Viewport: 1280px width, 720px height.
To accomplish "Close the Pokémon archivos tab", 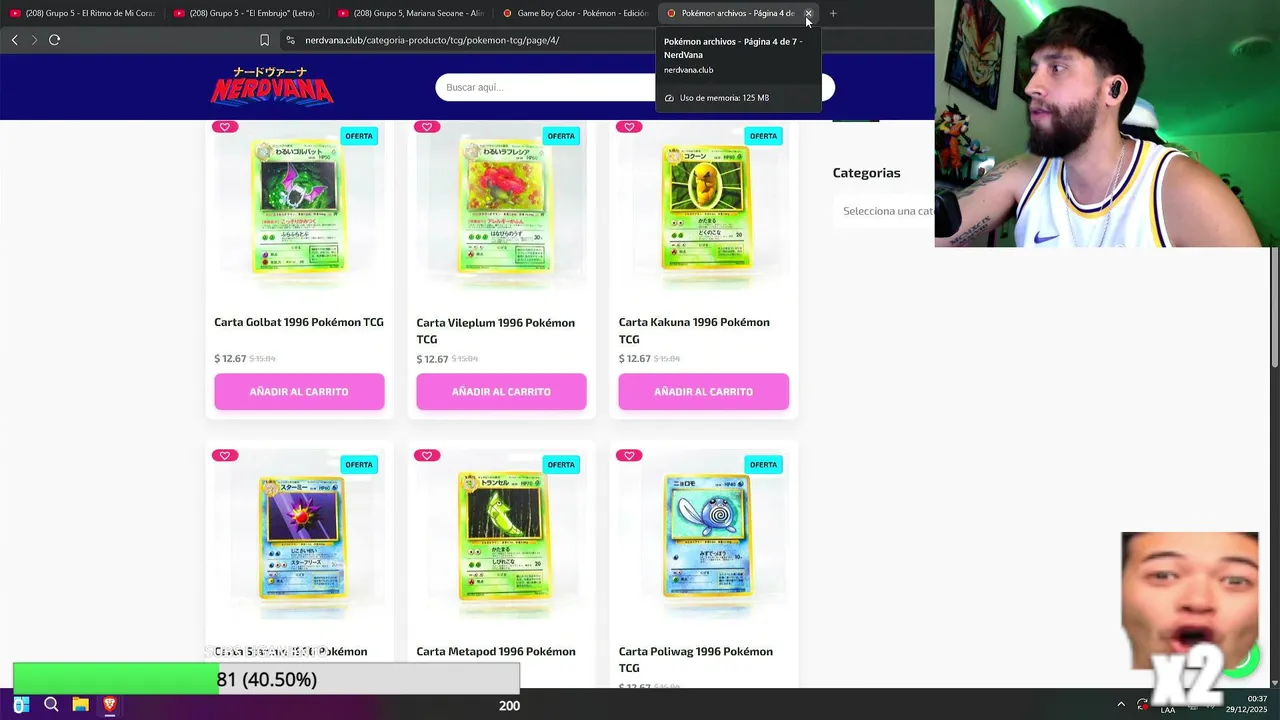I will pos(808,13).
